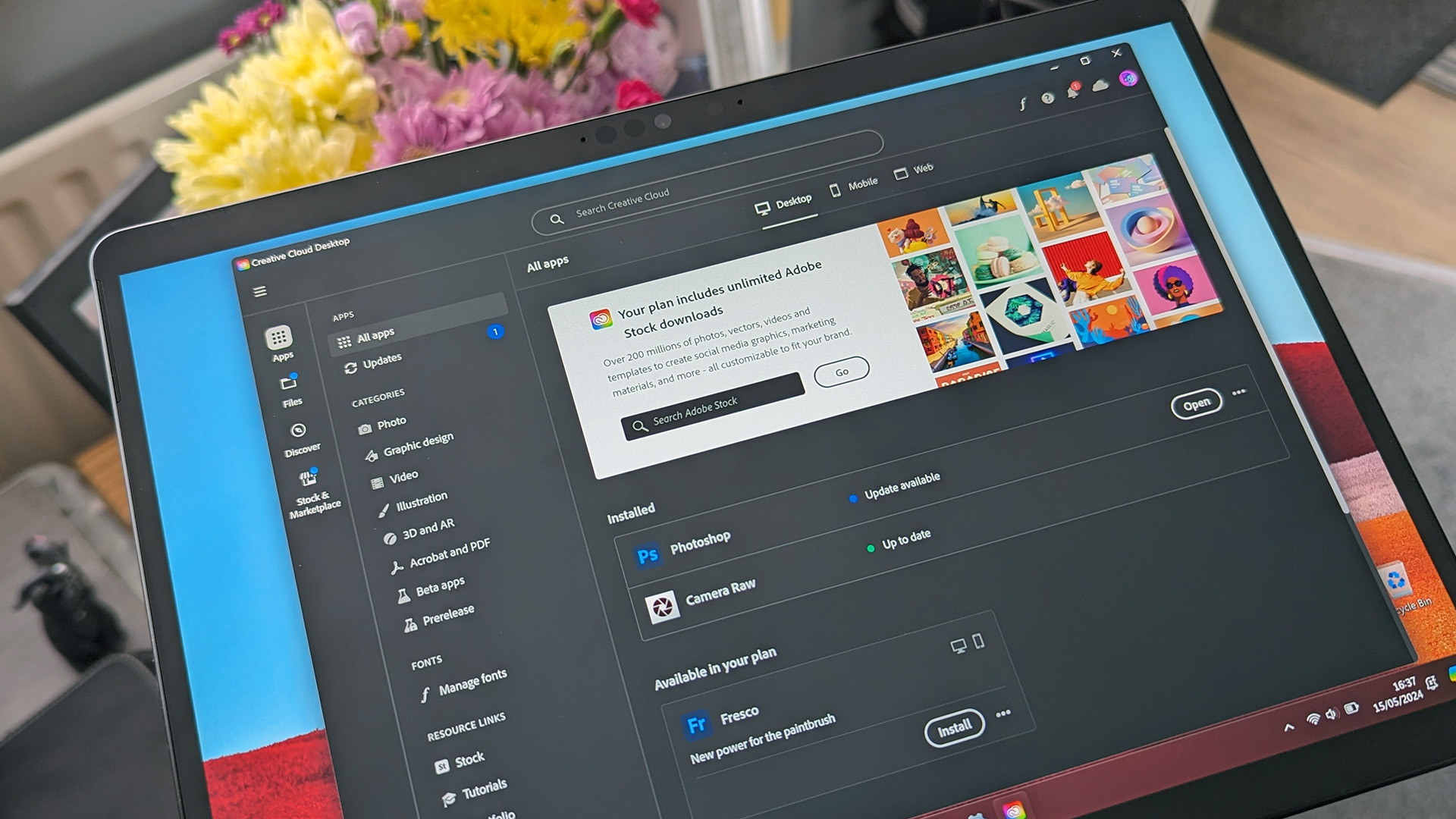This screenshot has height=819, width=1456.
Task: Click the volume icon in system tray
Action: pos(1332,714)
